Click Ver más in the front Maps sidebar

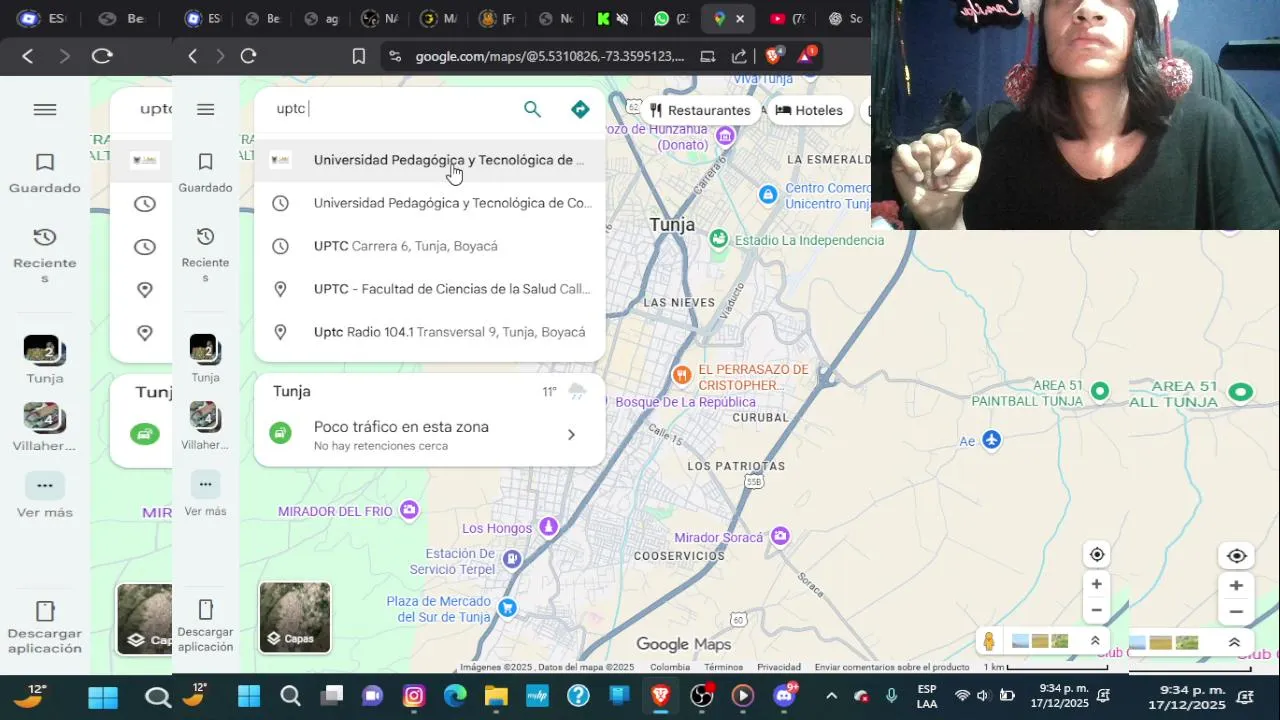205,495
